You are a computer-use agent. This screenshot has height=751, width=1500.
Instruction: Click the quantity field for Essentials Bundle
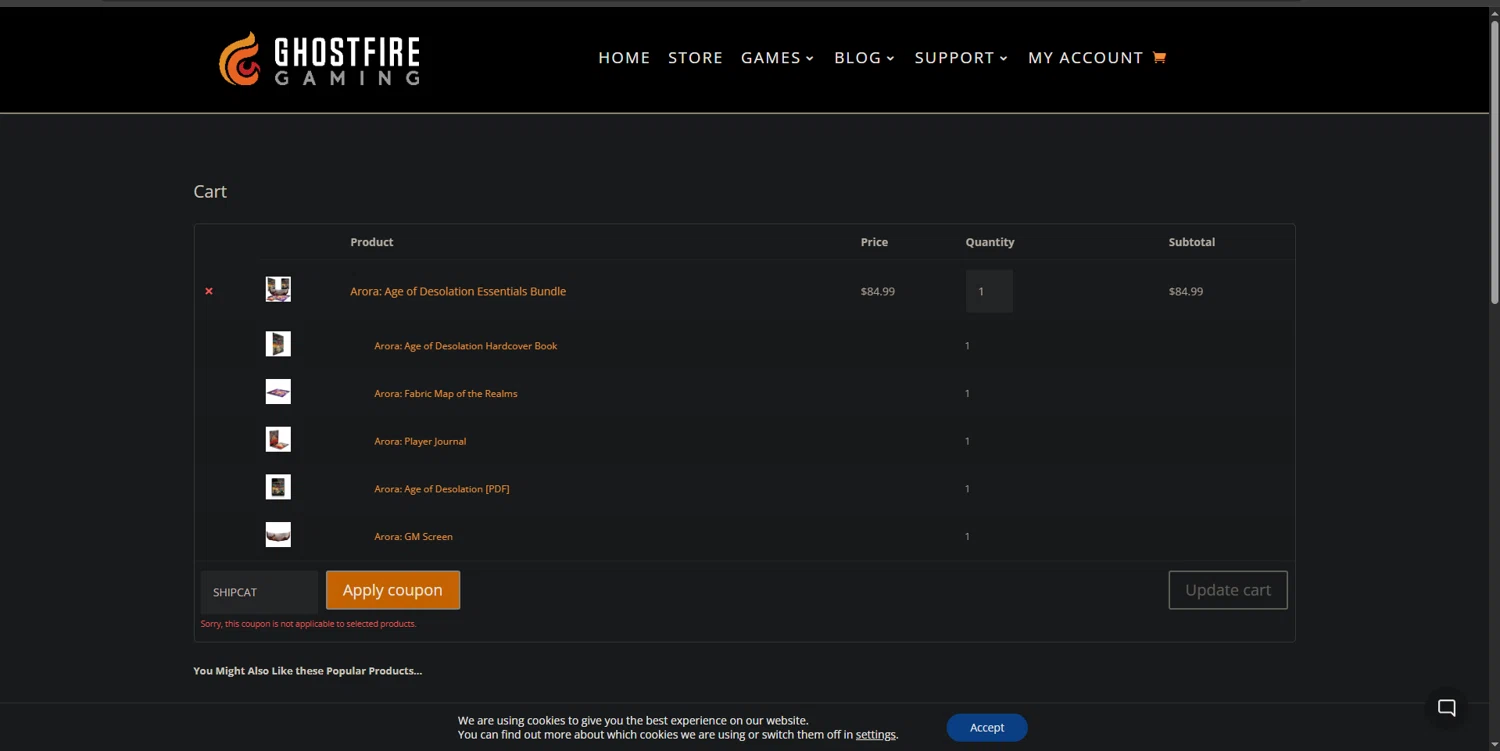pyautogui.click(x=989, y=291)
